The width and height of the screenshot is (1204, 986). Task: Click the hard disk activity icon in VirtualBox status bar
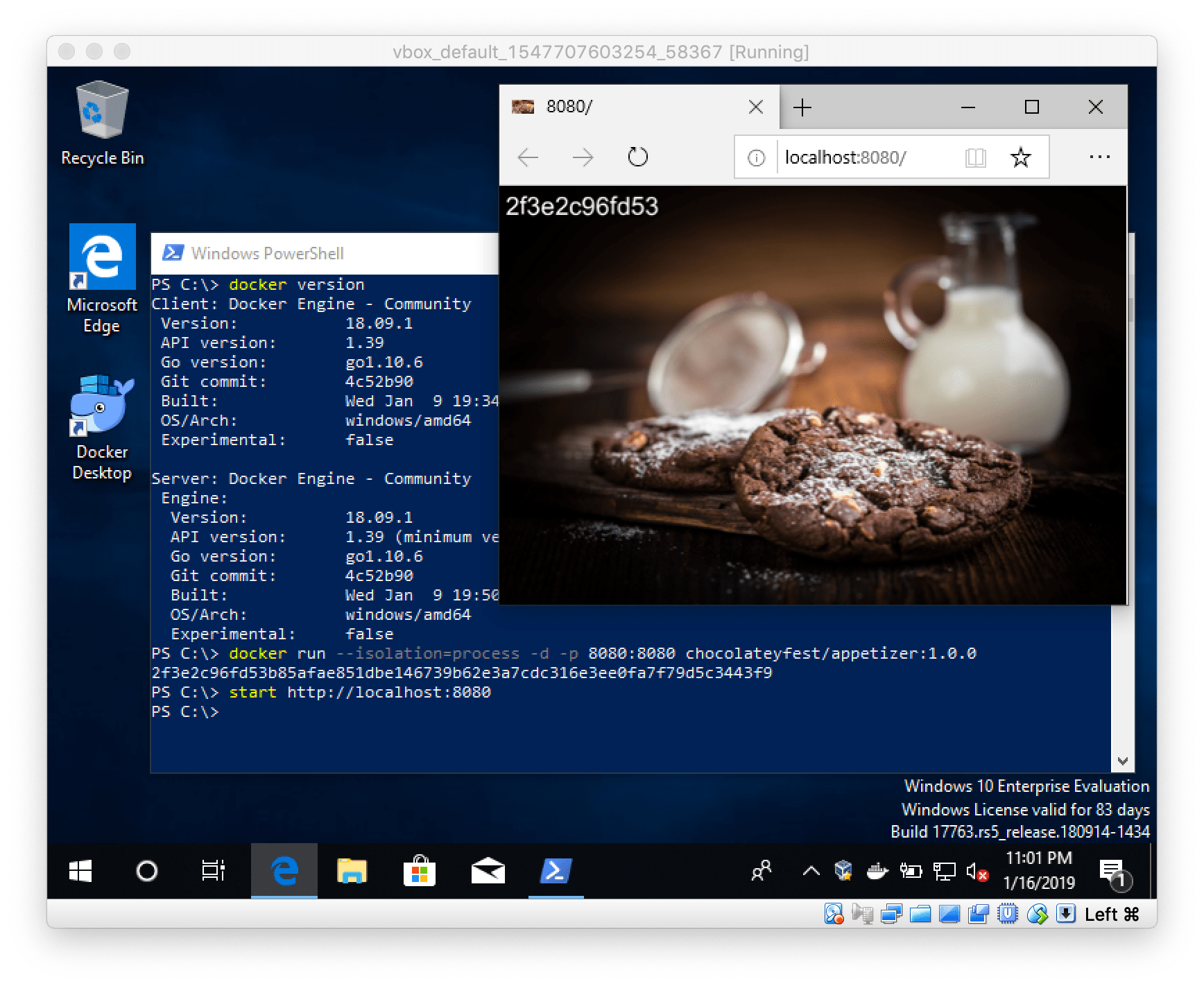tap(834, 913)
